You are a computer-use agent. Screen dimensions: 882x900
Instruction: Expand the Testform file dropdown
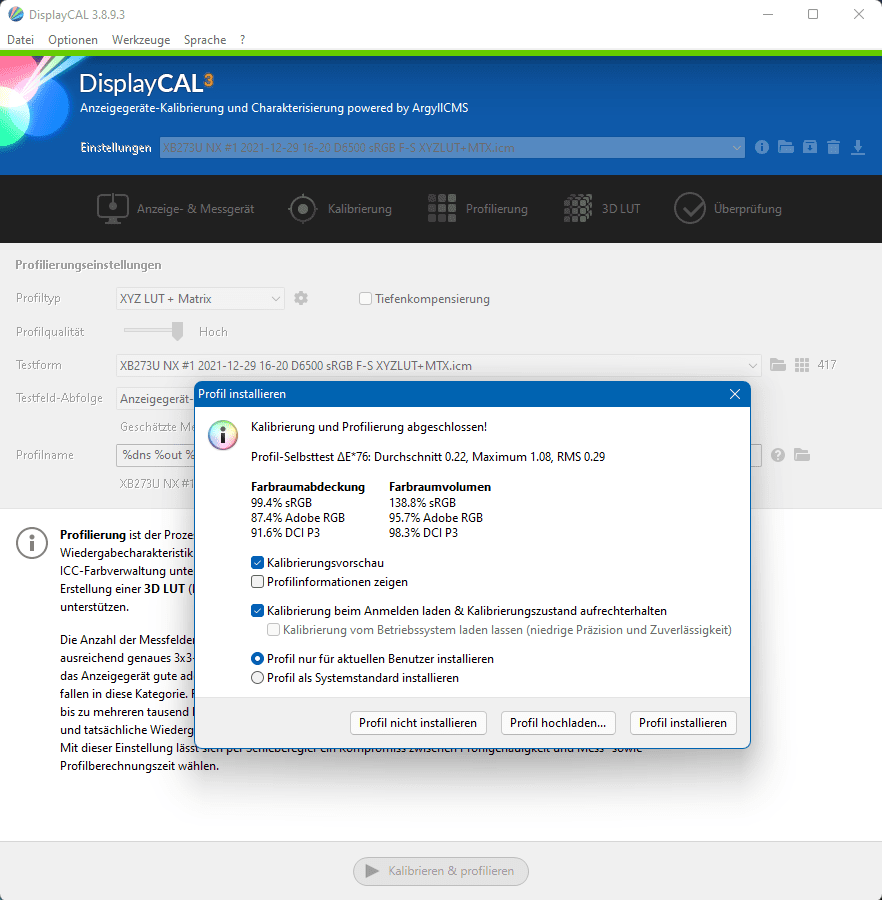[x=438, y=366]
